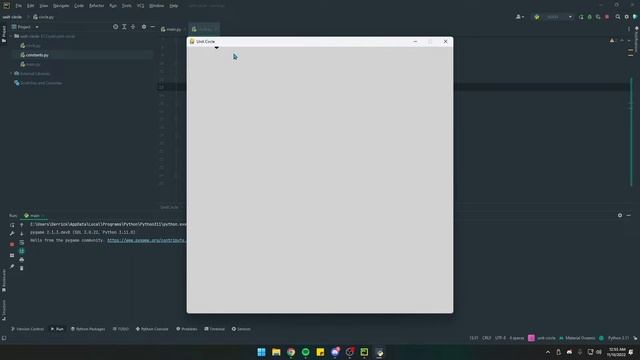Click the up arrow in Run console
The width and height of the screenshot is (640, 360).
(22, 225)
